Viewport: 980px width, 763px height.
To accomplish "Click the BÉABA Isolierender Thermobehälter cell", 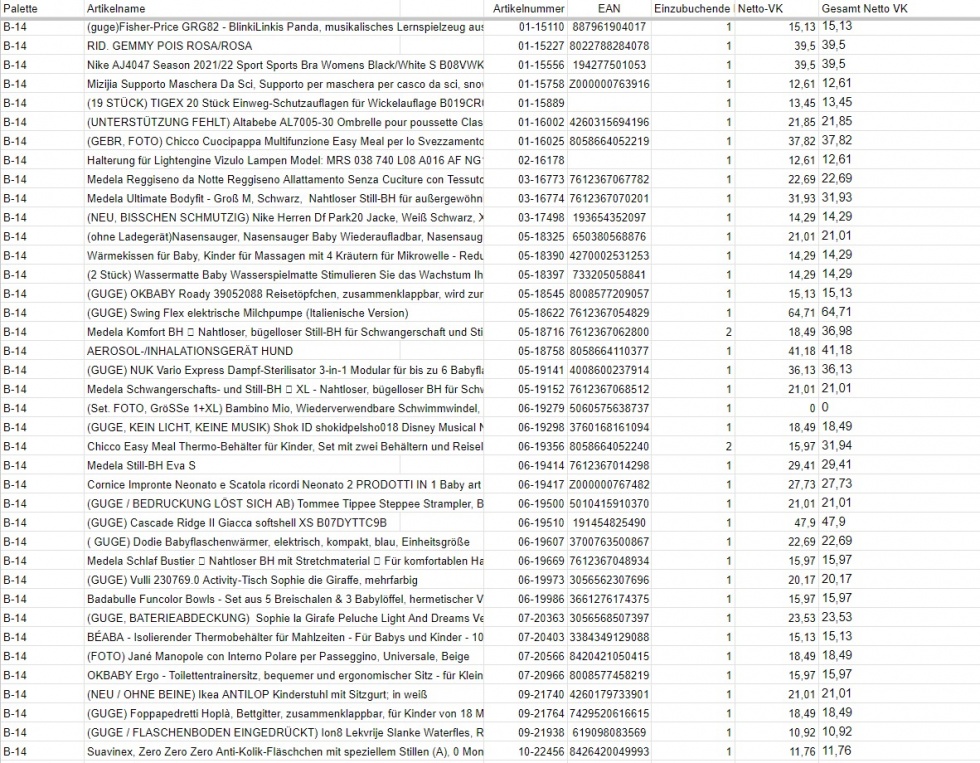I will tap(284, 637).
